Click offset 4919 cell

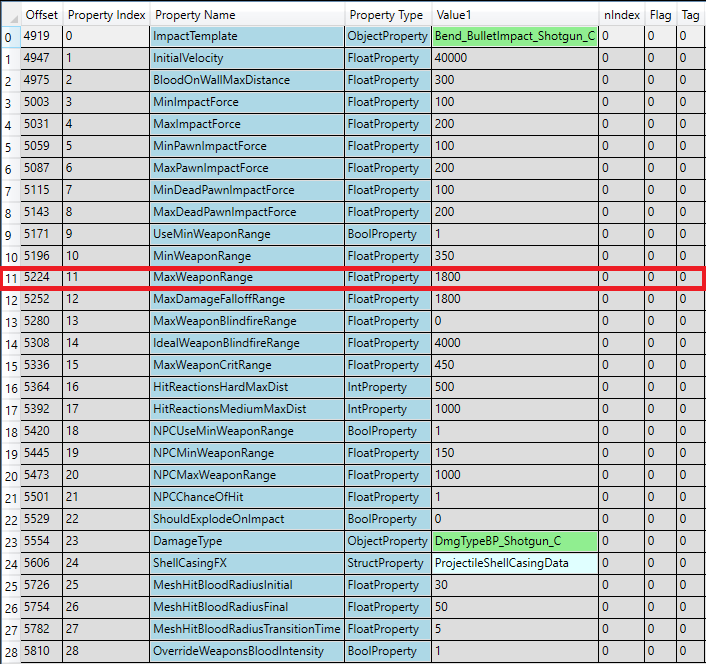[41, 36]
